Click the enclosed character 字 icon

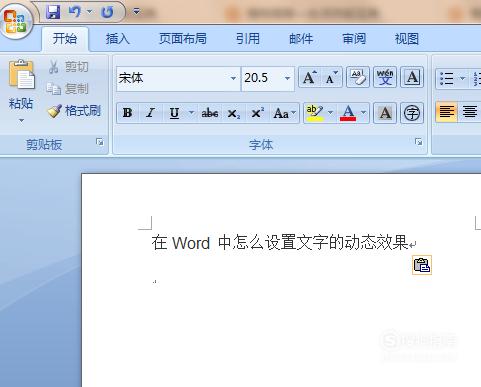click(412, 113)
